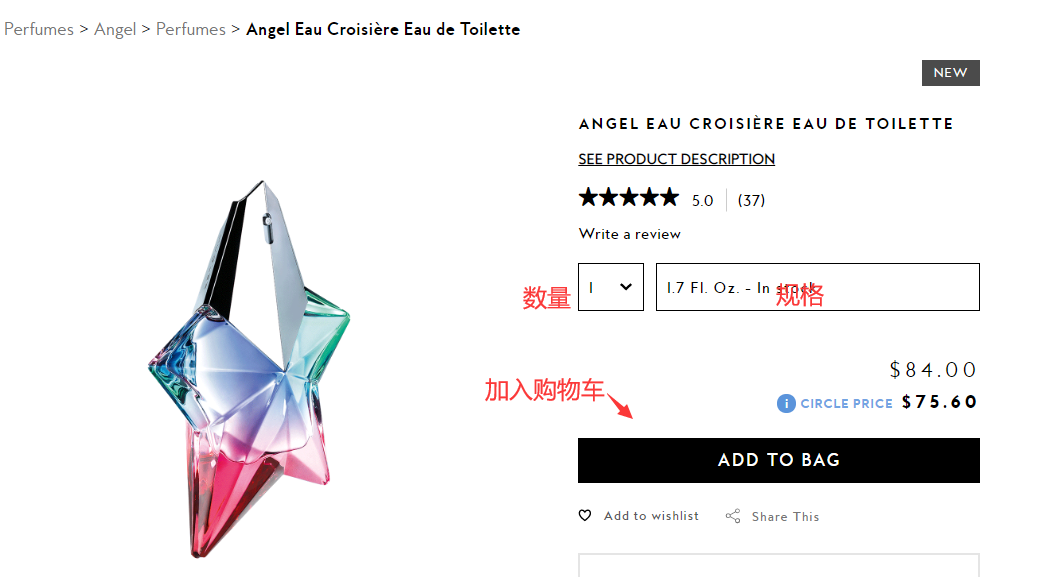Click the CIRCLE PRICE label
The height and width of the screenshot is (577, 1060).
[x=846, y=403]
